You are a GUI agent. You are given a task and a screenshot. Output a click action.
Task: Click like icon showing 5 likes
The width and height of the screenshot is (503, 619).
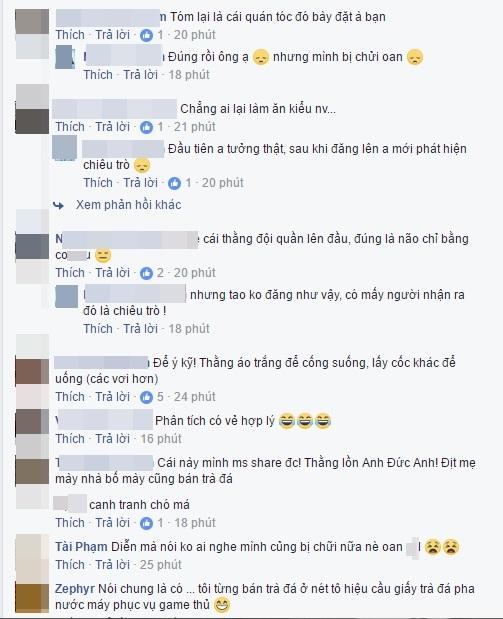click(x=146, y=397)
